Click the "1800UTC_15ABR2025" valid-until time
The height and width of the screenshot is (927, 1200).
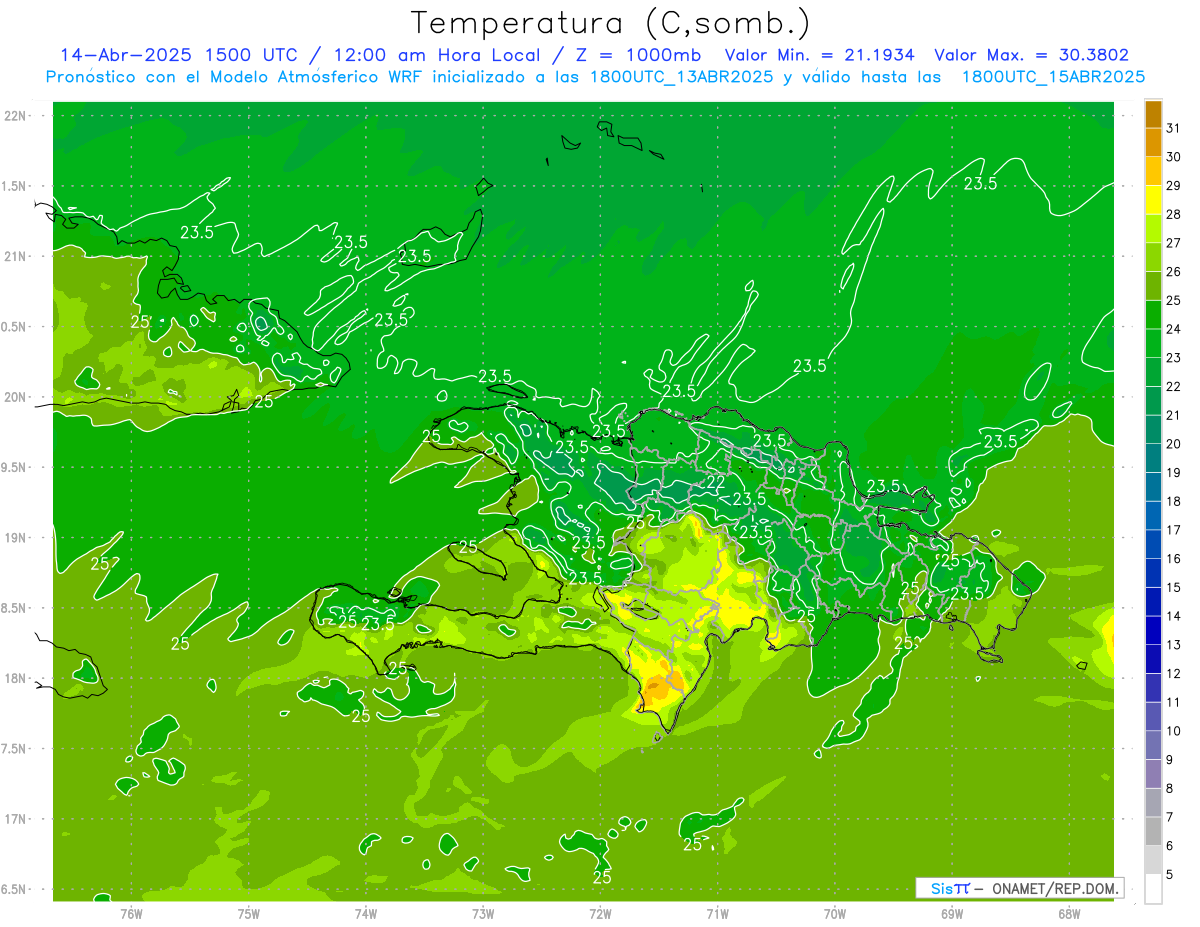tap(1053, 77)
